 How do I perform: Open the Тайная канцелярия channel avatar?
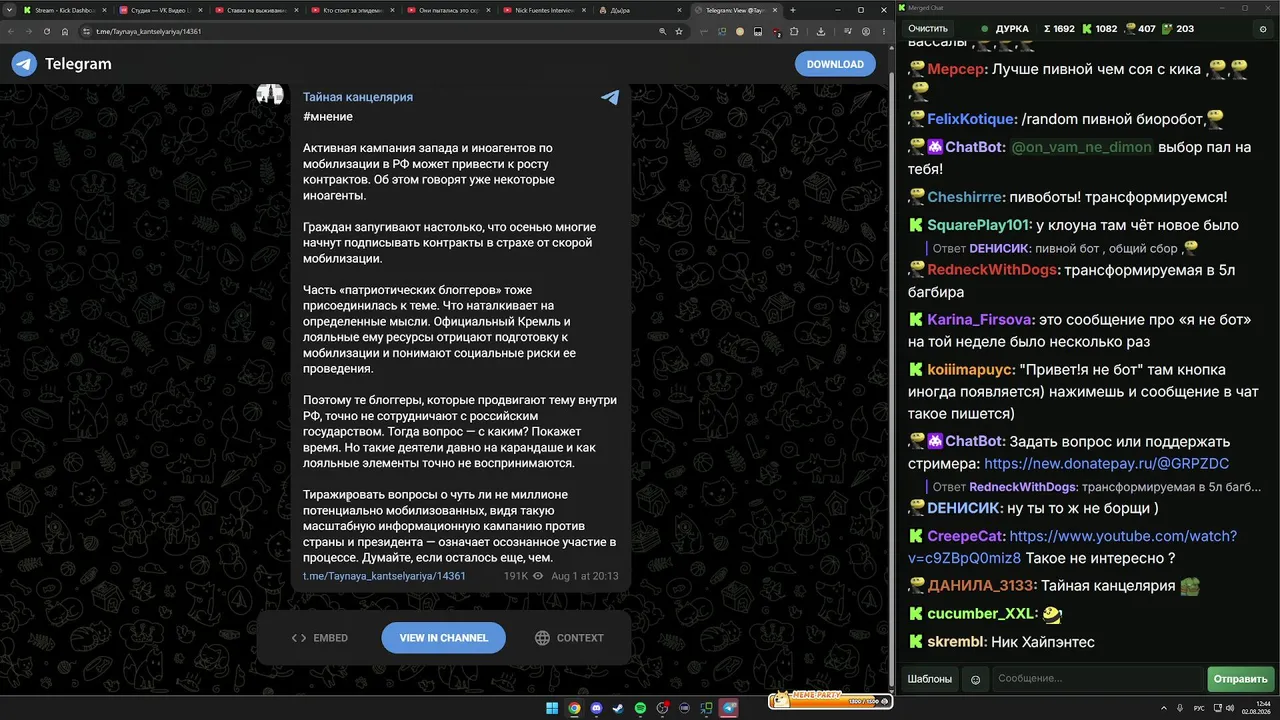point(270,95)
